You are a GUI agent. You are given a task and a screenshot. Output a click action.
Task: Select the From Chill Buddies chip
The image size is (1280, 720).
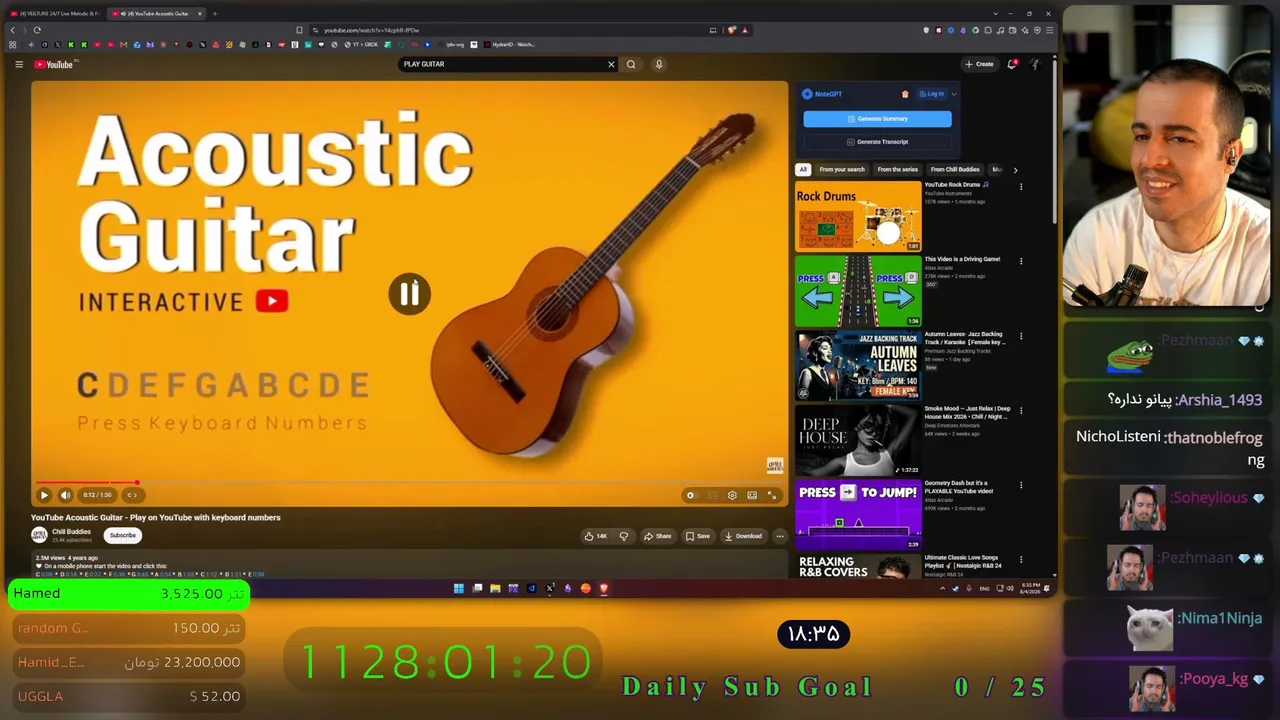point(955,170)
